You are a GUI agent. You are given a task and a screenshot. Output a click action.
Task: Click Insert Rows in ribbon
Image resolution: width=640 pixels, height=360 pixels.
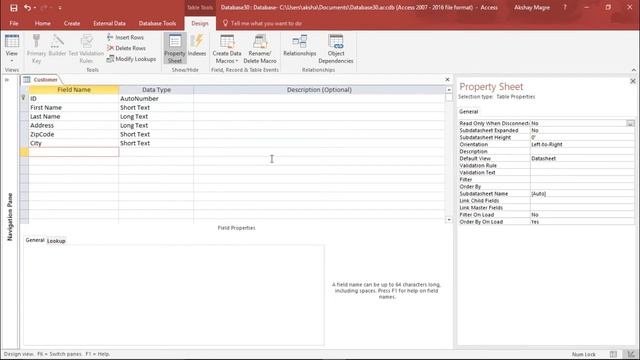tap(125, 37)
